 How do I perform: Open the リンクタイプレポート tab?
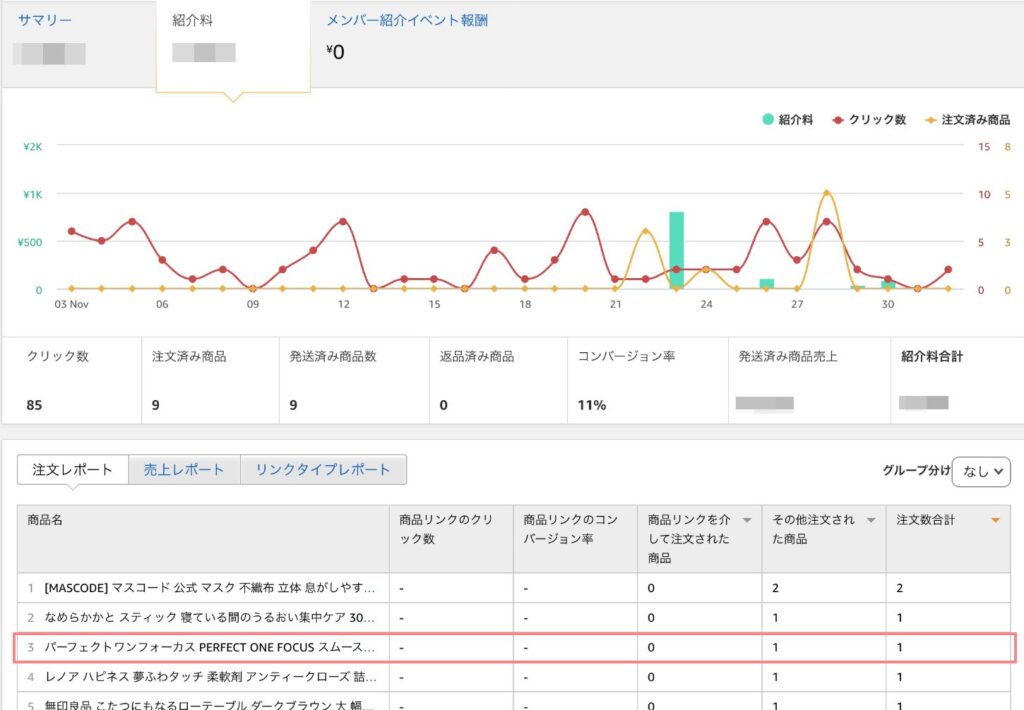pyautogui.click(x=322, y=469)
